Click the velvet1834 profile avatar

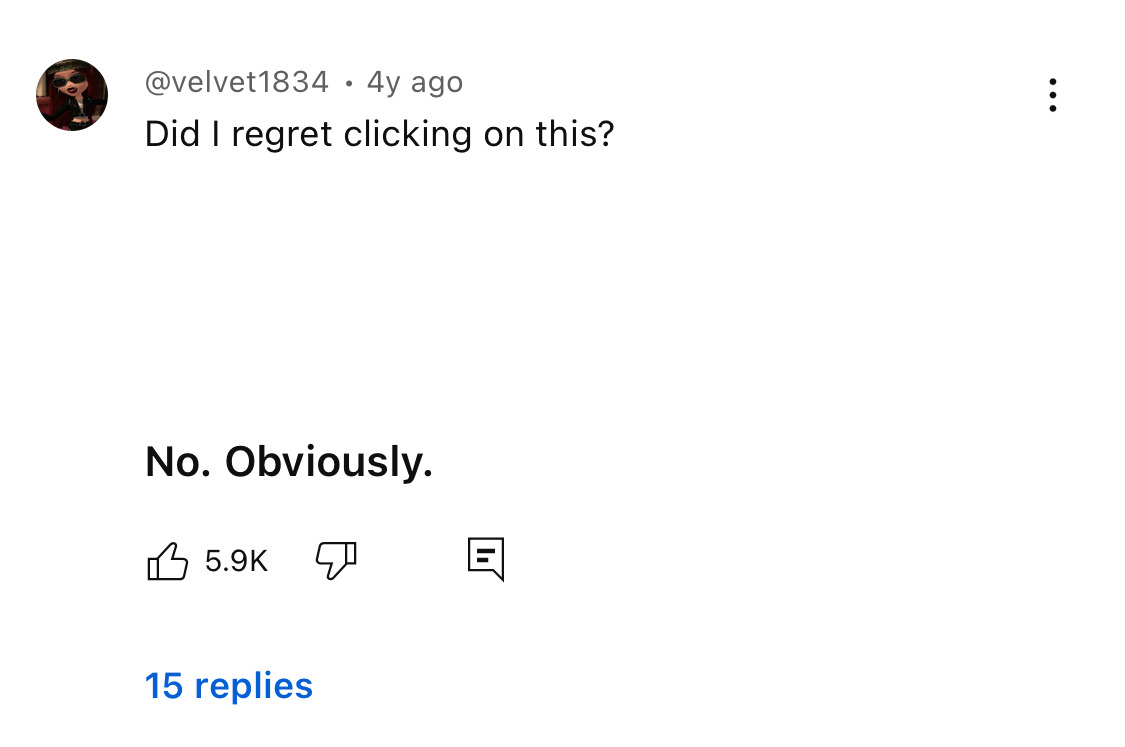click(72, 95)
